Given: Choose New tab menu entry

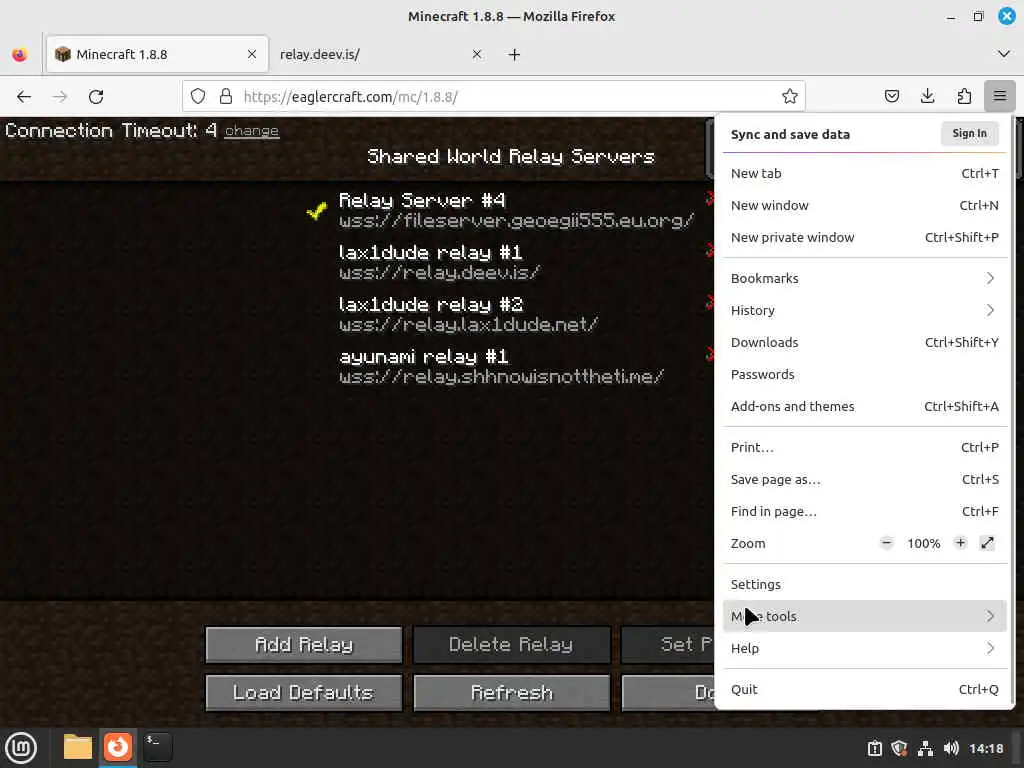Looking at the screenshot, I should [864, 173].
